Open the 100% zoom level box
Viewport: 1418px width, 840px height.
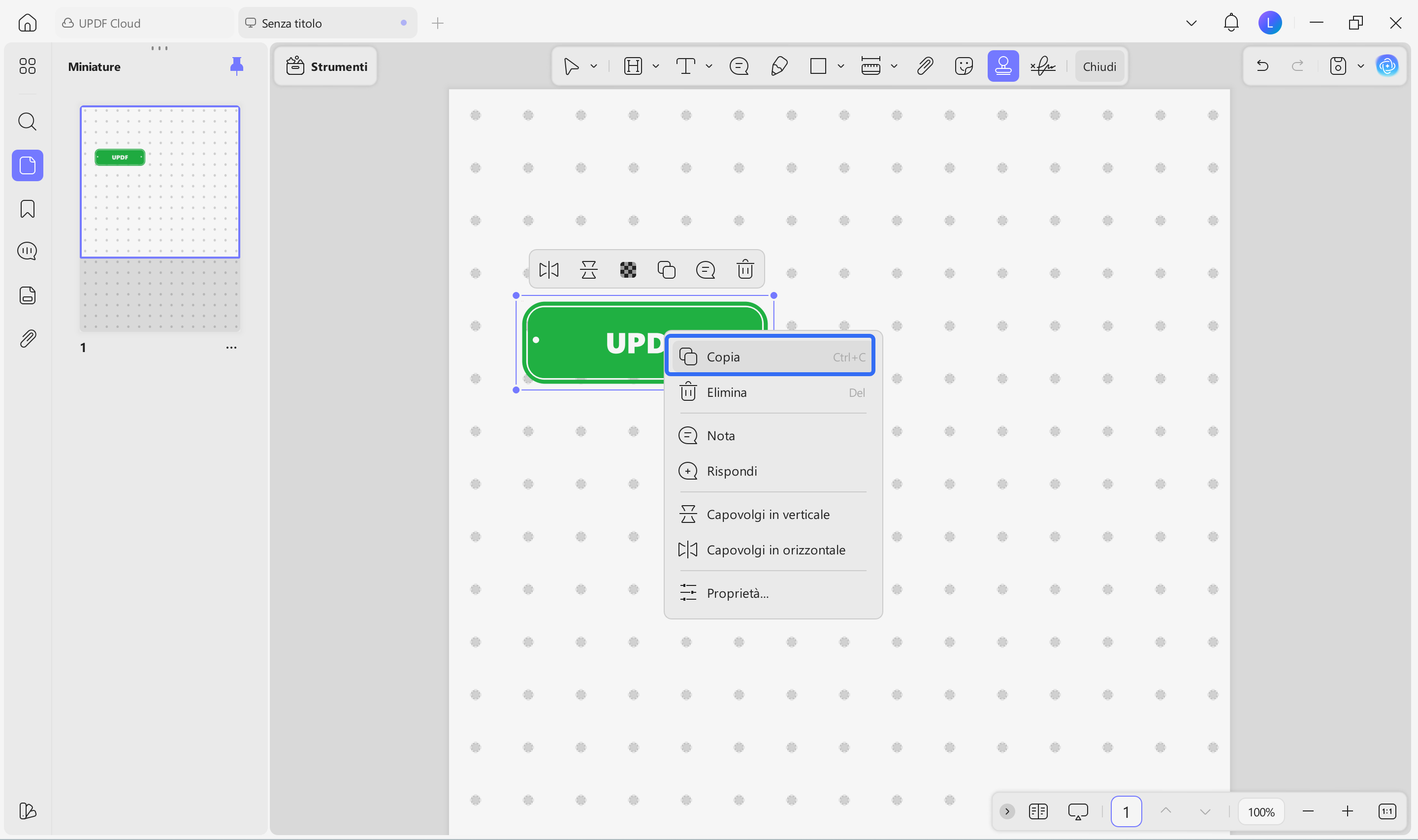1261,812
